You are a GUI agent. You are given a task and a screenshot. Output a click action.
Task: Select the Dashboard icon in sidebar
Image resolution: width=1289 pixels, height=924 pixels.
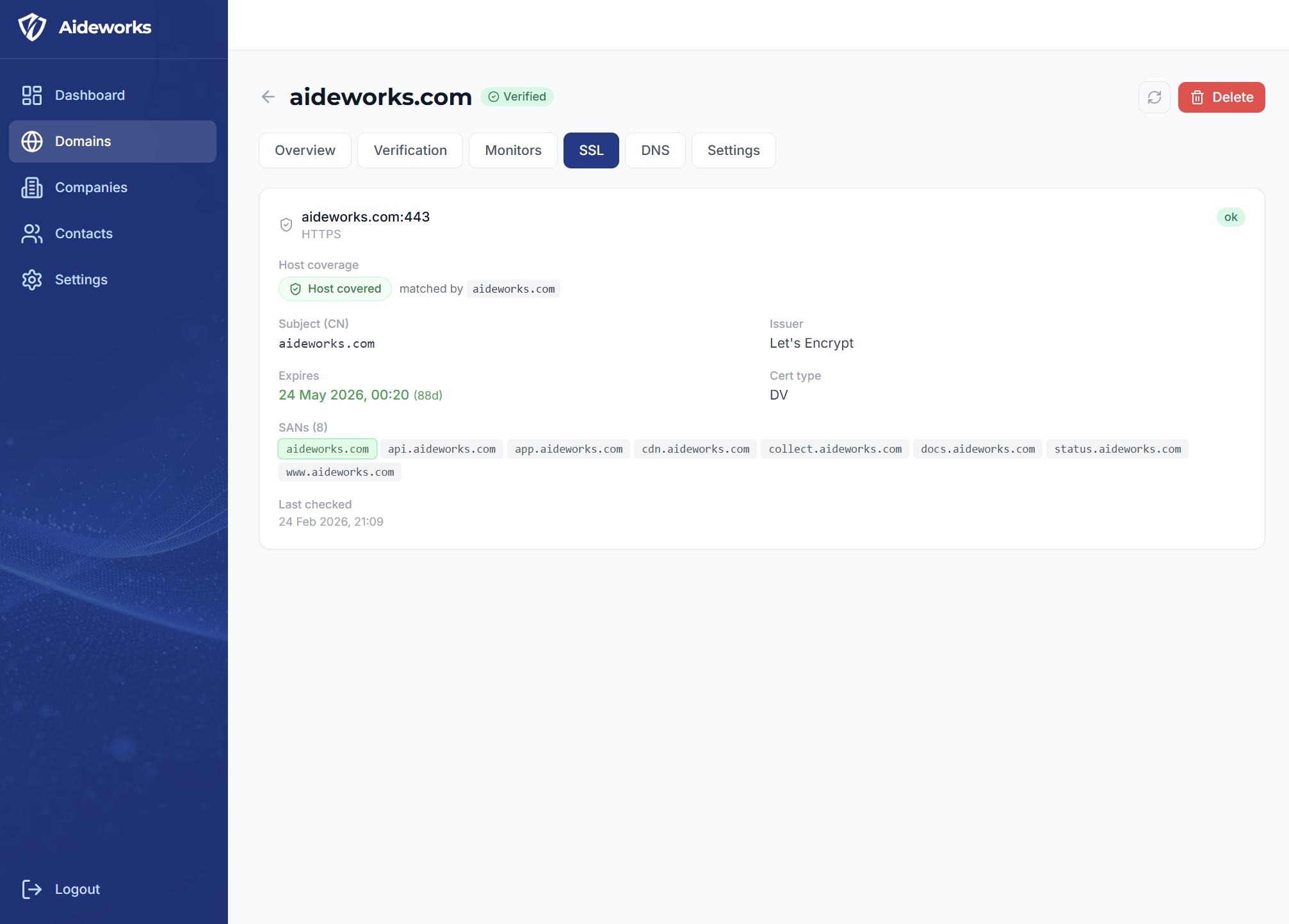click(31, 95)
